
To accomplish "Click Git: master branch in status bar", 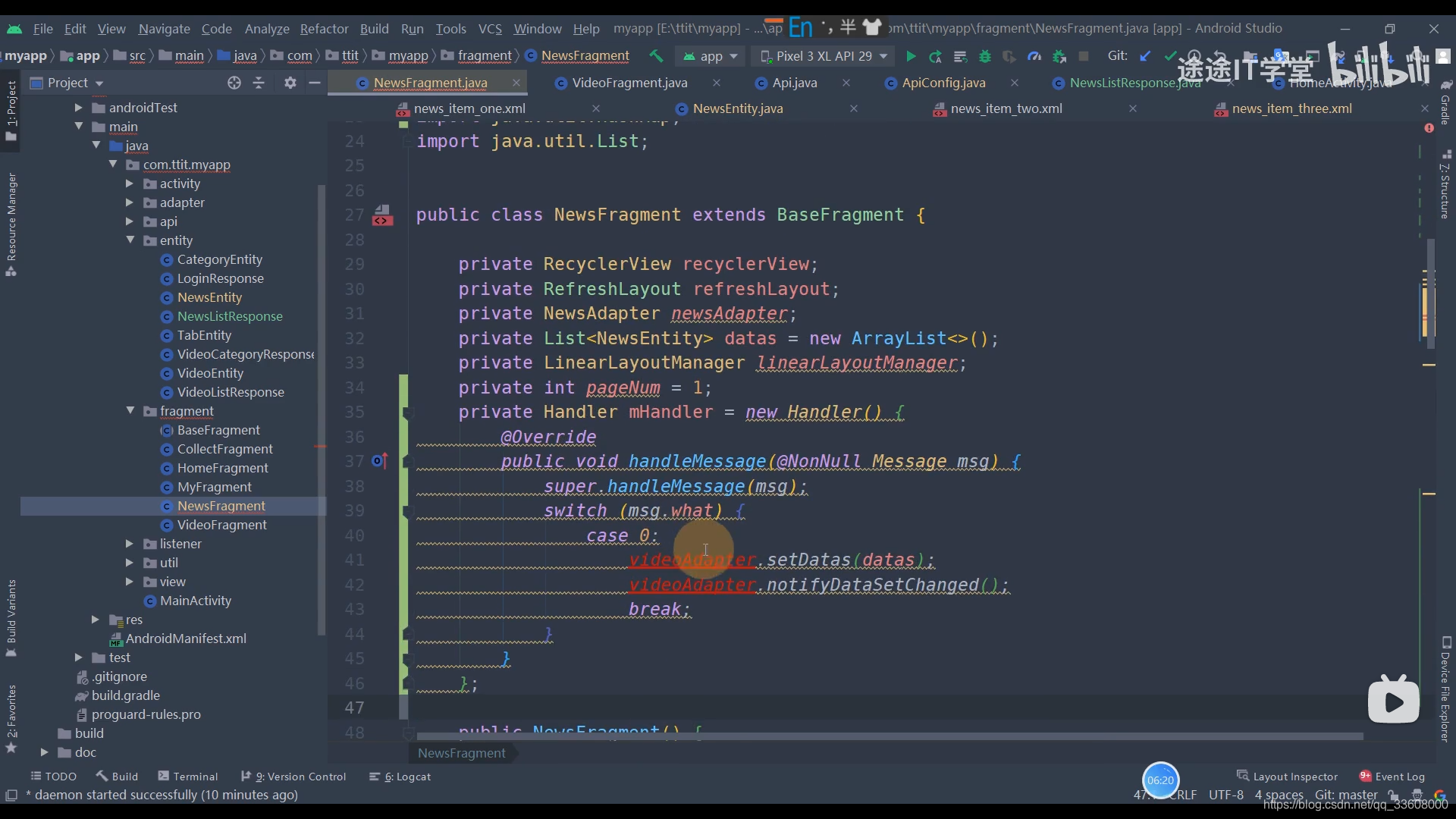I will (1346, 795).
